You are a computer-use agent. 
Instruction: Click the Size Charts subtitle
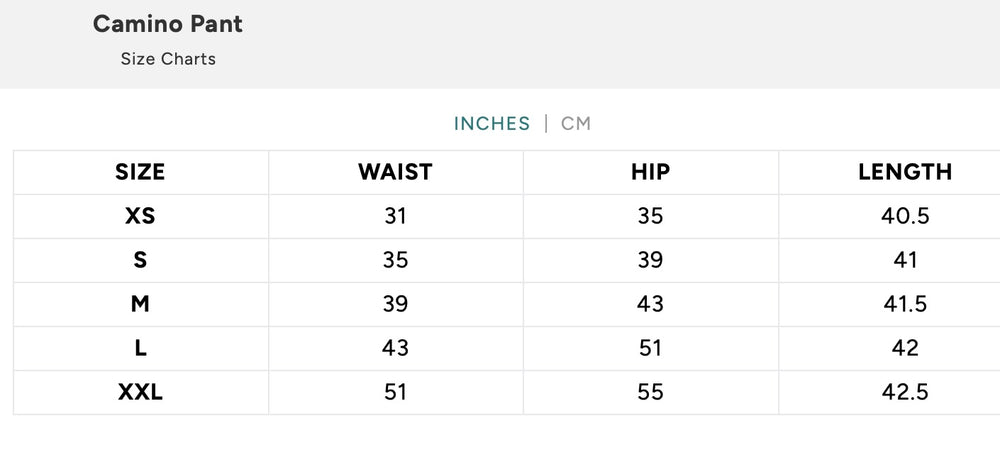pos(168,59)
